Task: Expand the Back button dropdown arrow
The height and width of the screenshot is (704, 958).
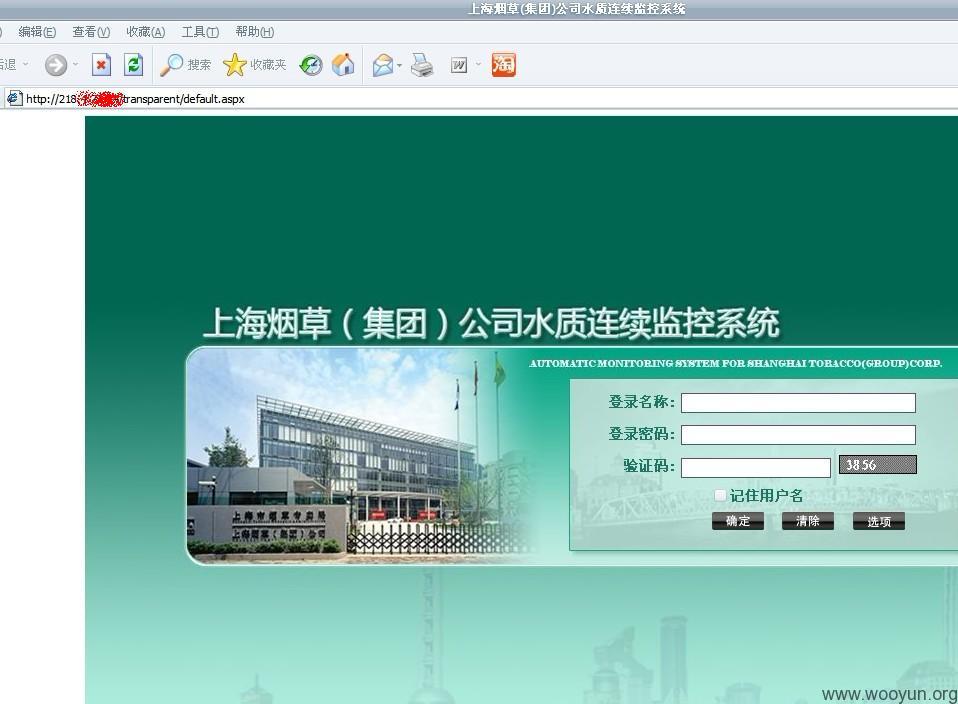Action: [x=26, y=64]
